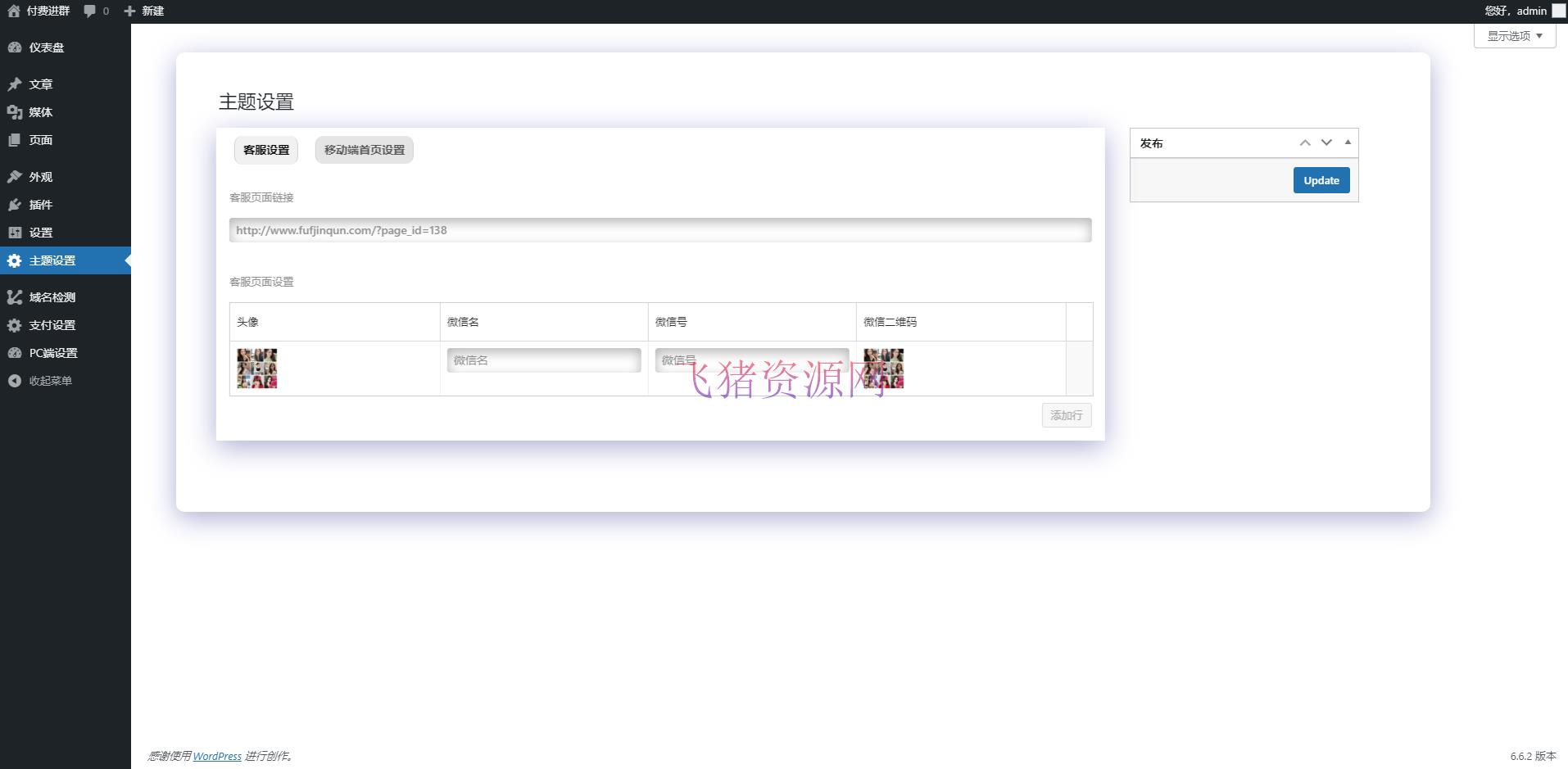Select the 客服设置 tab
Image resolution: width=1568 pixels, height=769 pixels.
click(266, 150)
